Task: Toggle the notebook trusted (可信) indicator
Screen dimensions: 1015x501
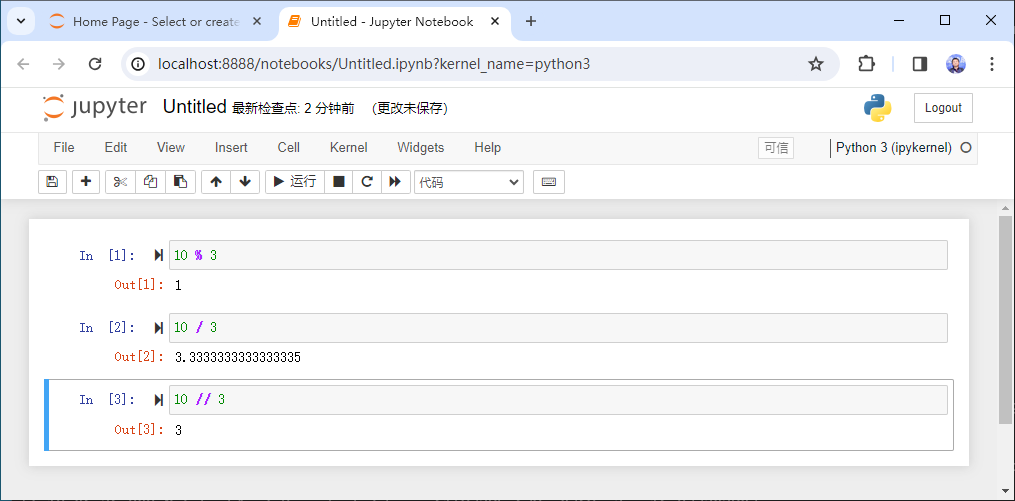Action: 776,148
